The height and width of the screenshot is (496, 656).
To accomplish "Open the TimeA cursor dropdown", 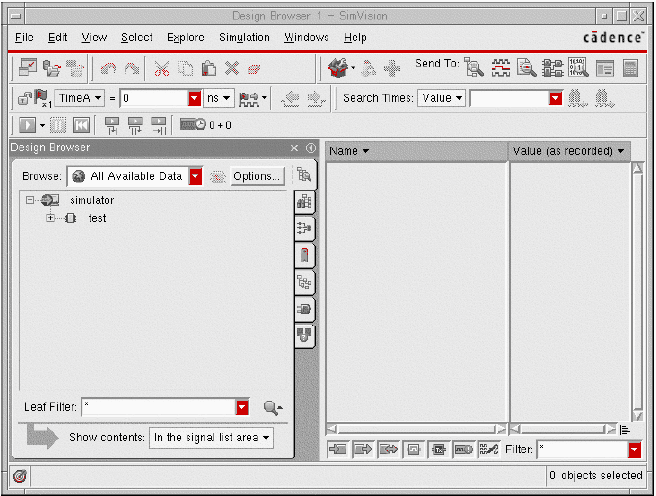I will 79,98.
